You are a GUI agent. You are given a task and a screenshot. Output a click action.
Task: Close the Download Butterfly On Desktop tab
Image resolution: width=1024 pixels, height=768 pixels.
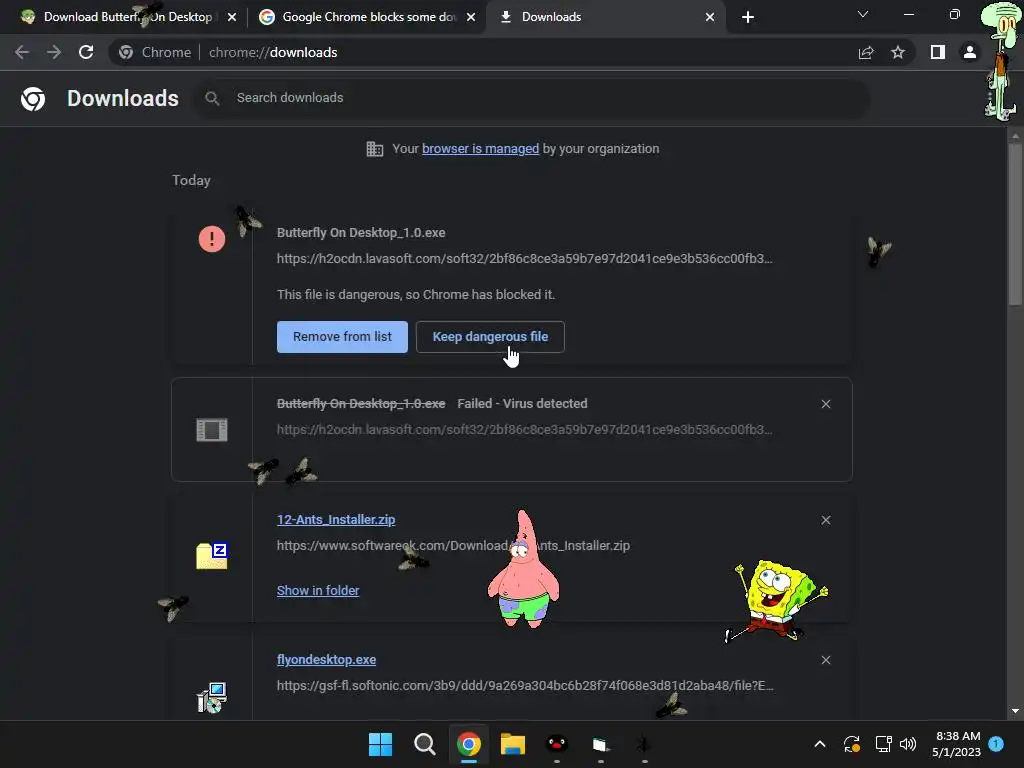pos(232,17)
